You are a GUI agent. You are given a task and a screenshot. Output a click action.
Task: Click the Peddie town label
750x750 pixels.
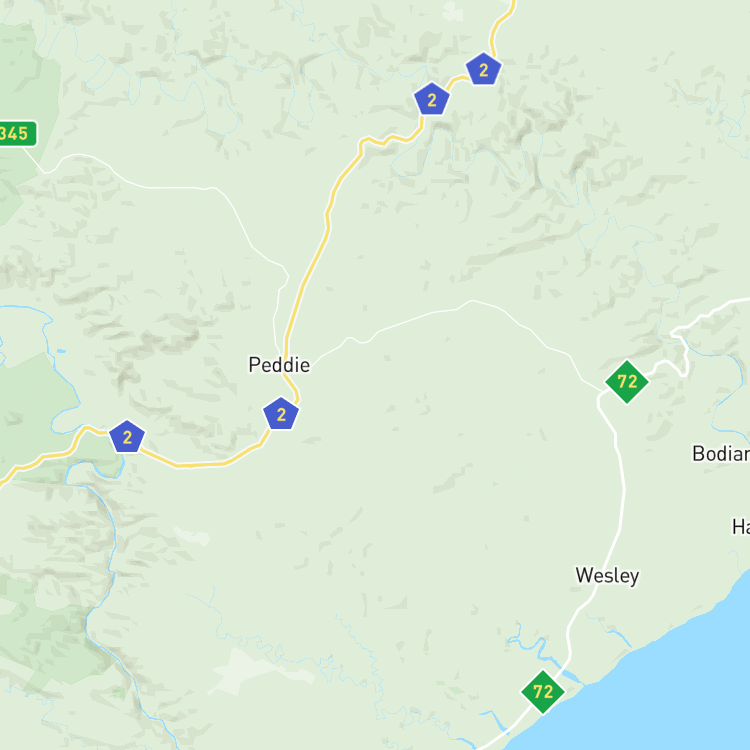point(279,365)
